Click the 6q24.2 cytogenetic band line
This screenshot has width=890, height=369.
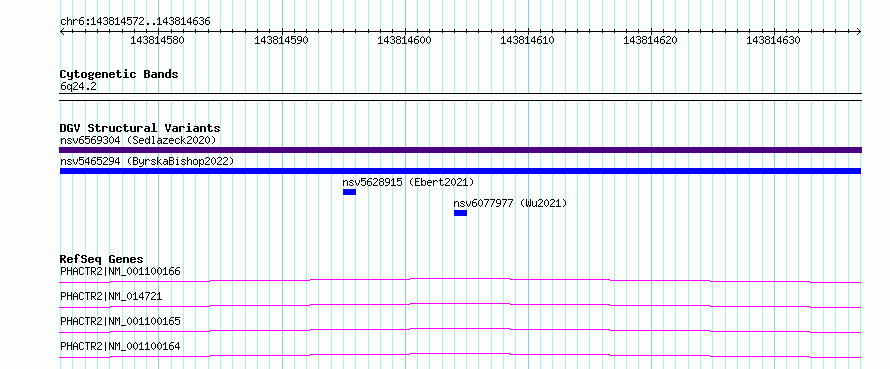460,97
